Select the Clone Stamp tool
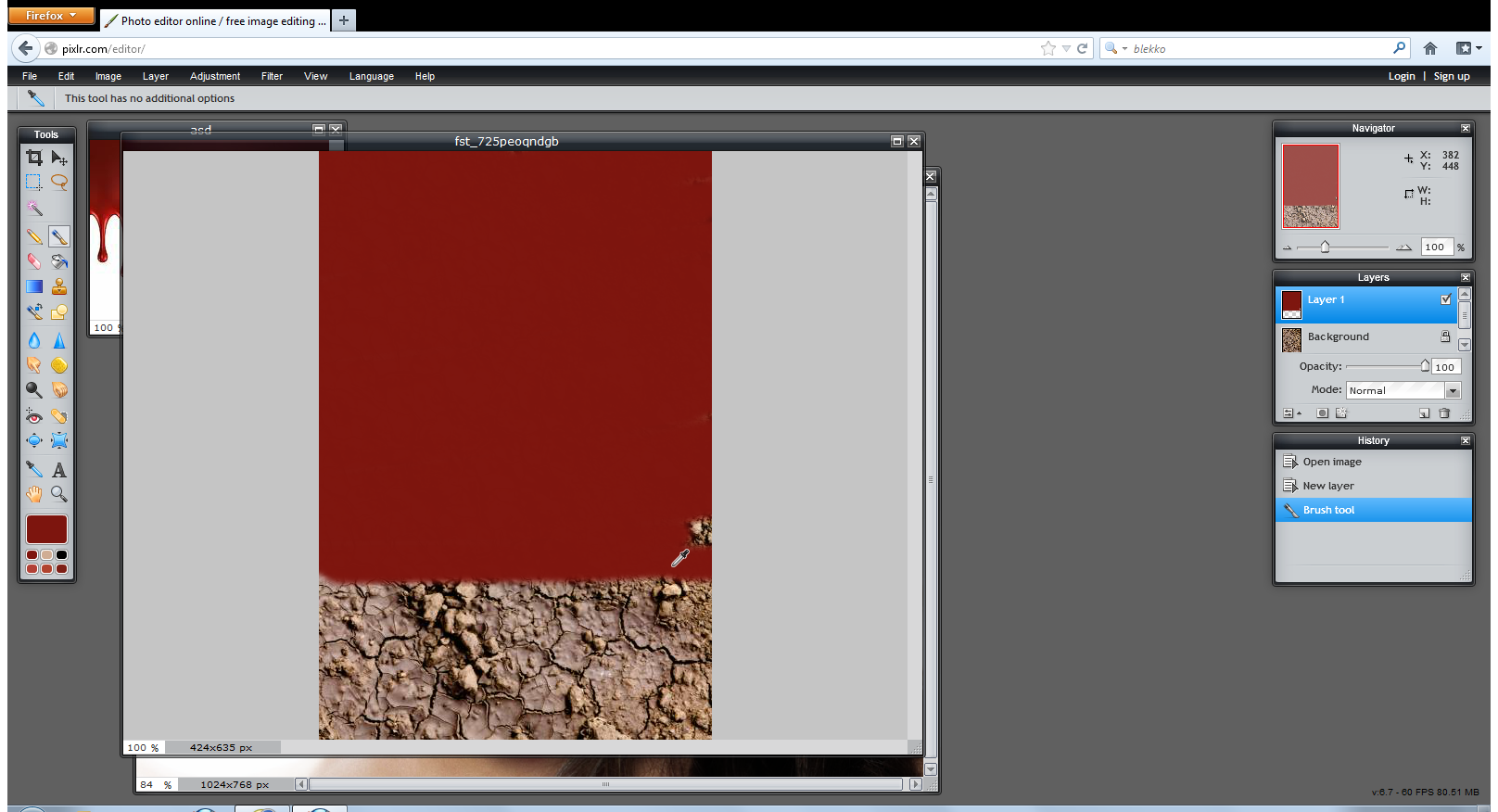 pos(59,287)
